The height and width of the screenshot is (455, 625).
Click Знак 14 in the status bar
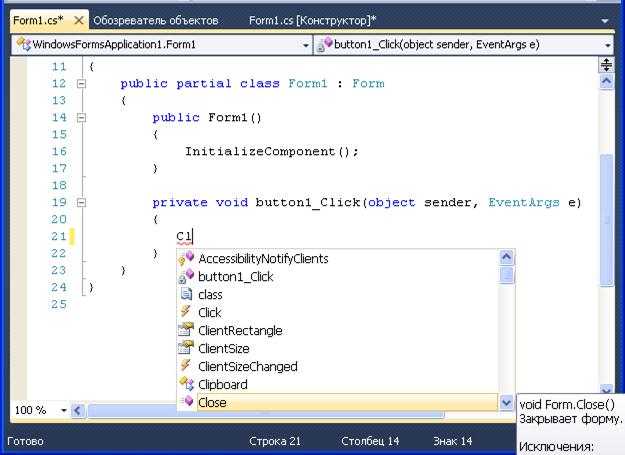click(x=452, y=441)
